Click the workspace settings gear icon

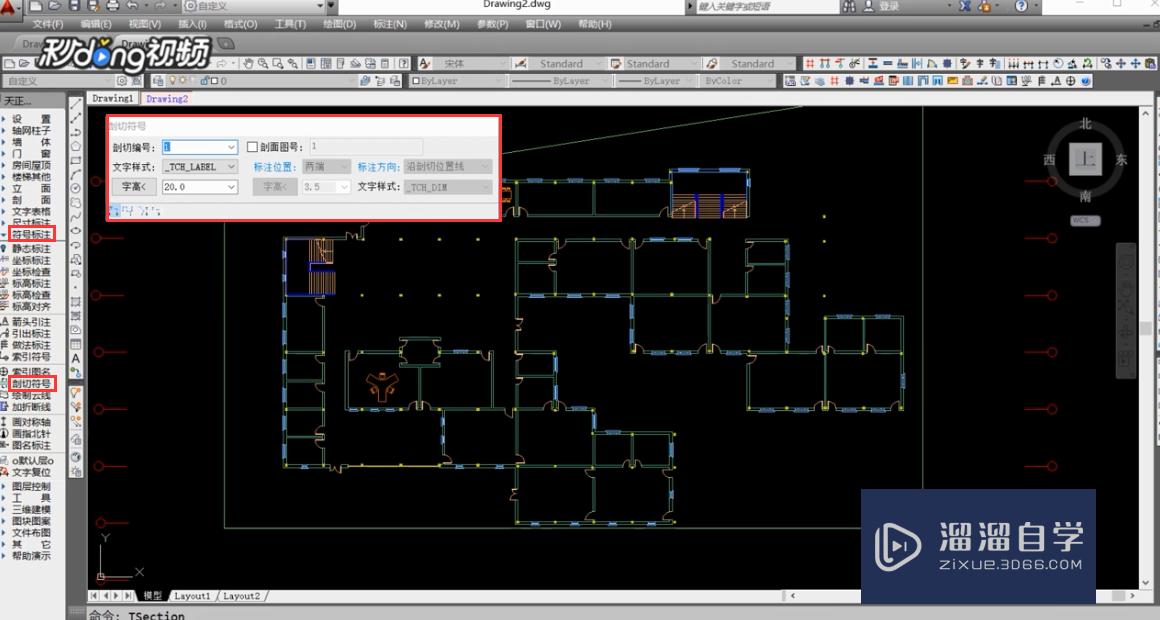click(122, 81)
